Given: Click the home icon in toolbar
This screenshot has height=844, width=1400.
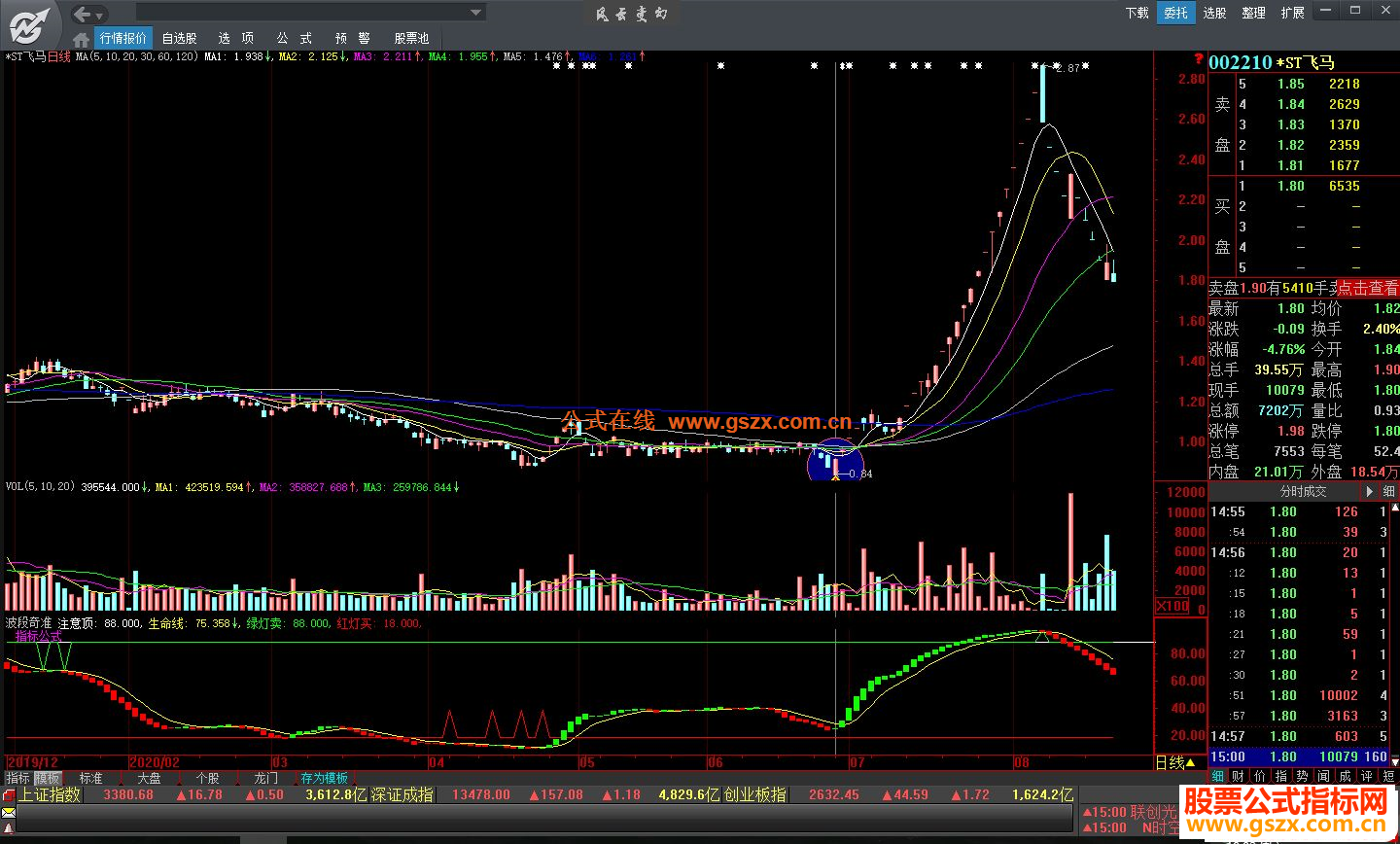Looking at the screenshot, I should tap(82, 38).
